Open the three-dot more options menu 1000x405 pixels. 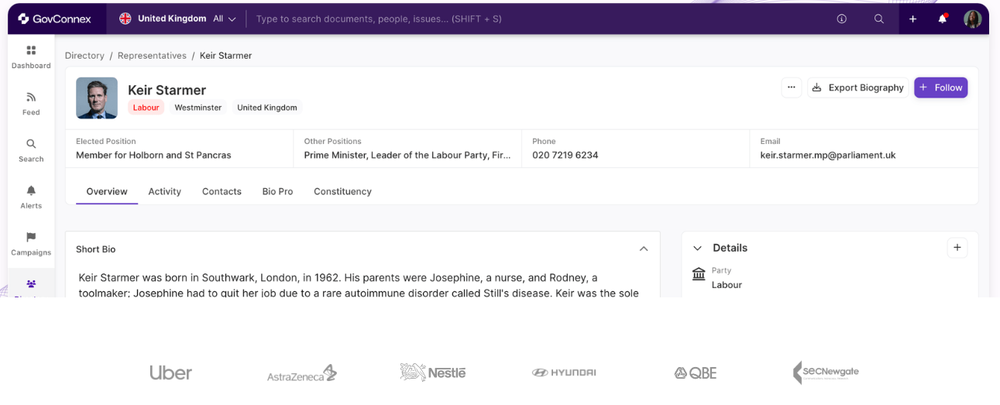click(x=791, y=87)
